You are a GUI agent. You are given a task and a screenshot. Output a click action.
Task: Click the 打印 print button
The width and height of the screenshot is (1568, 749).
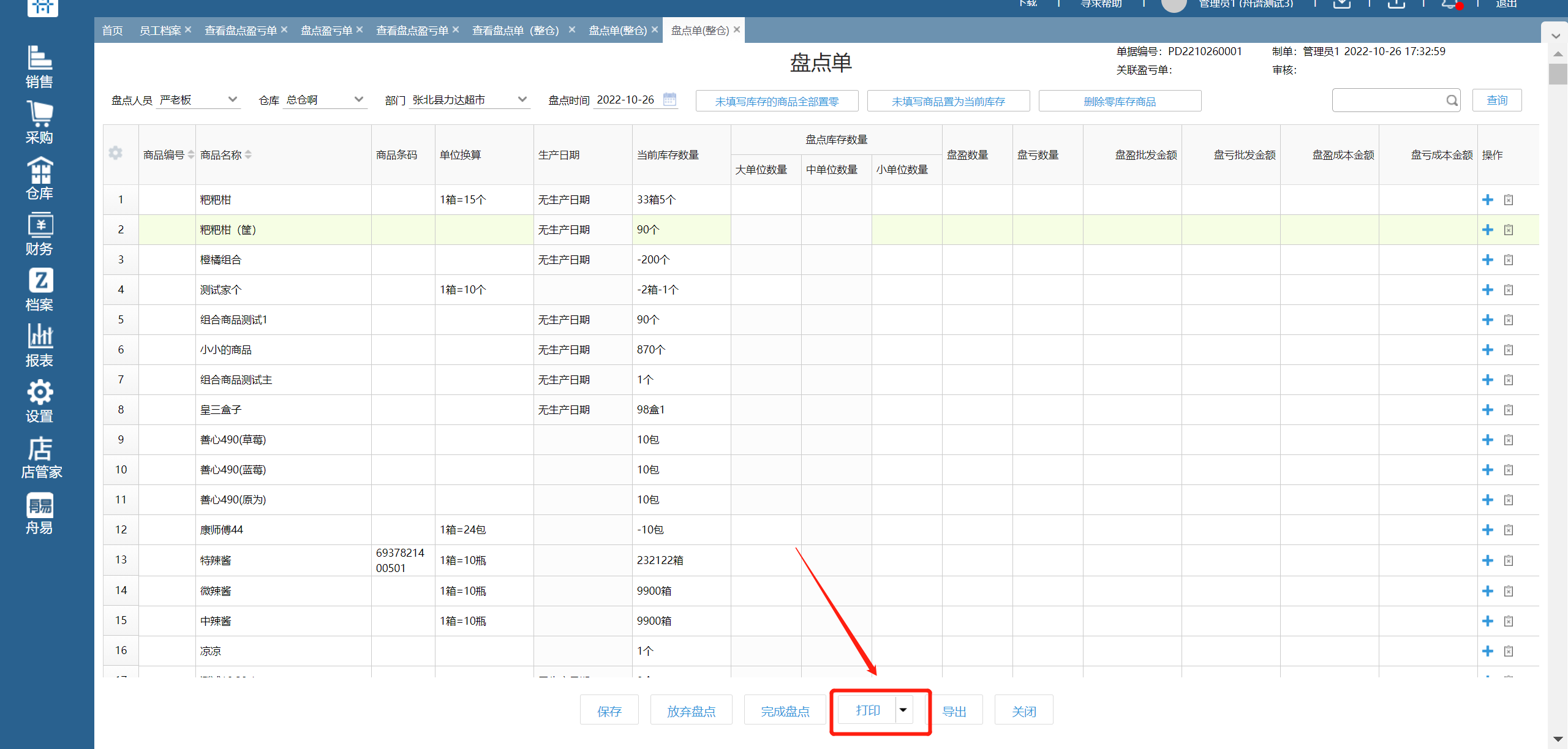pos(867,710)
